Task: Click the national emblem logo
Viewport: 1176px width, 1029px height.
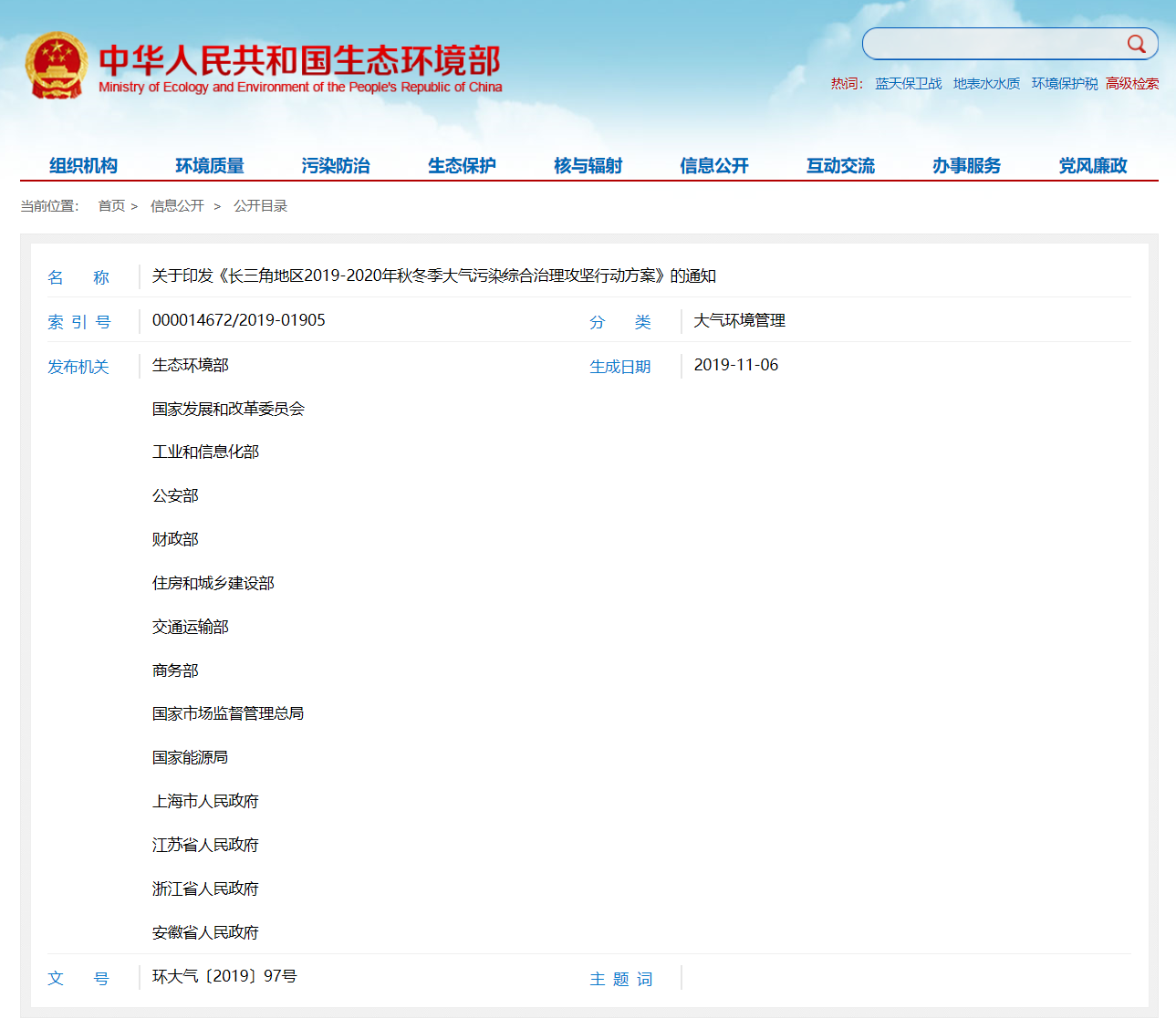Action: [58, 66]
